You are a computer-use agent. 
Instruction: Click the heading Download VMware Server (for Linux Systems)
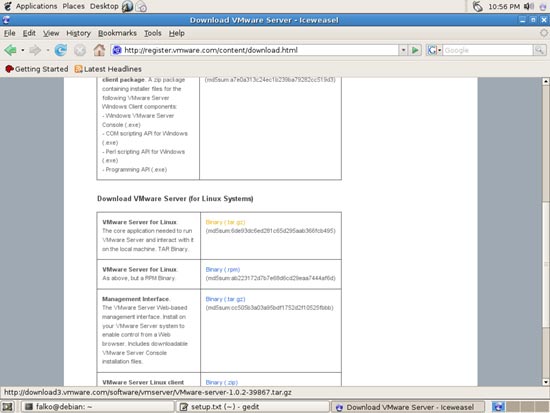pyautogui.click(x=175, y=199)
